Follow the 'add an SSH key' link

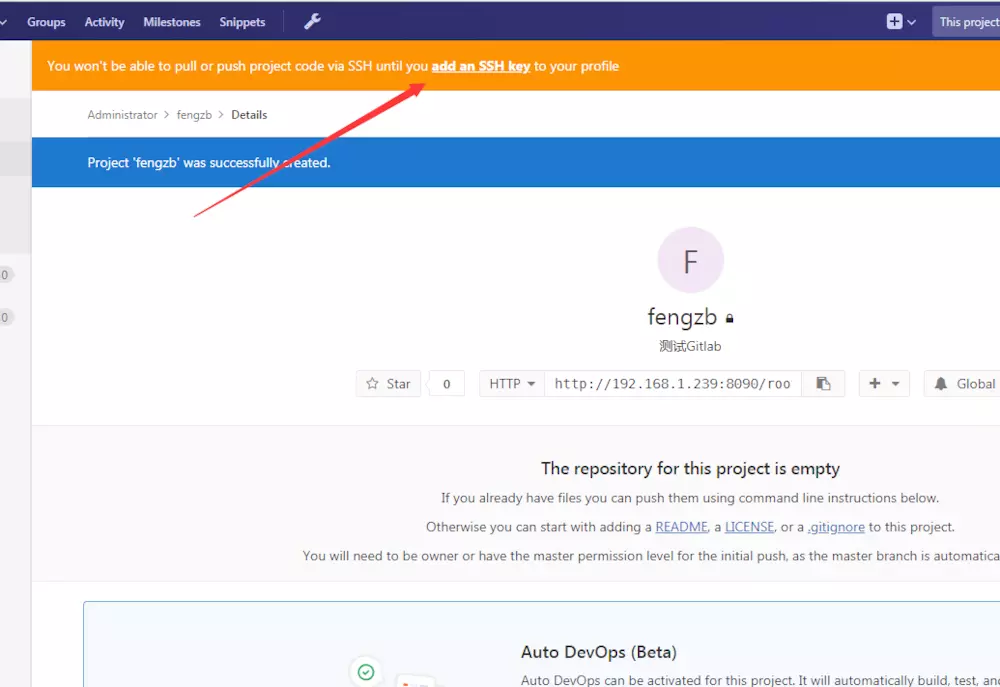pyautogui.click(x=480, y=66)
